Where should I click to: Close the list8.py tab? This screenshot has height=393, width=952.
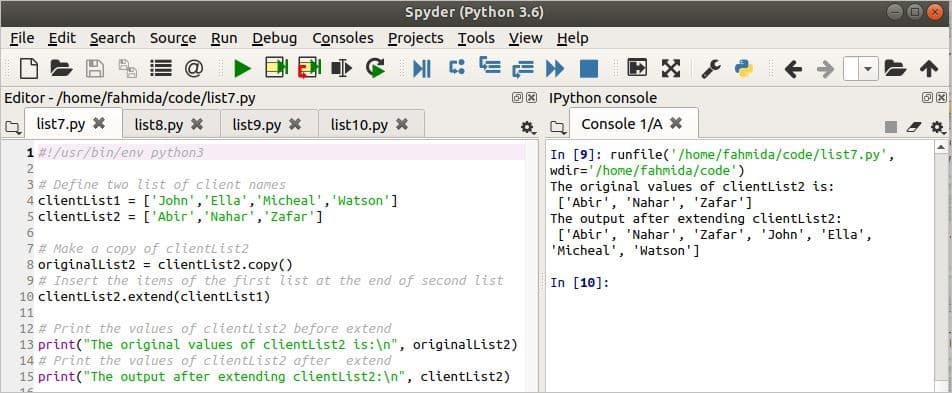[197, 124]
